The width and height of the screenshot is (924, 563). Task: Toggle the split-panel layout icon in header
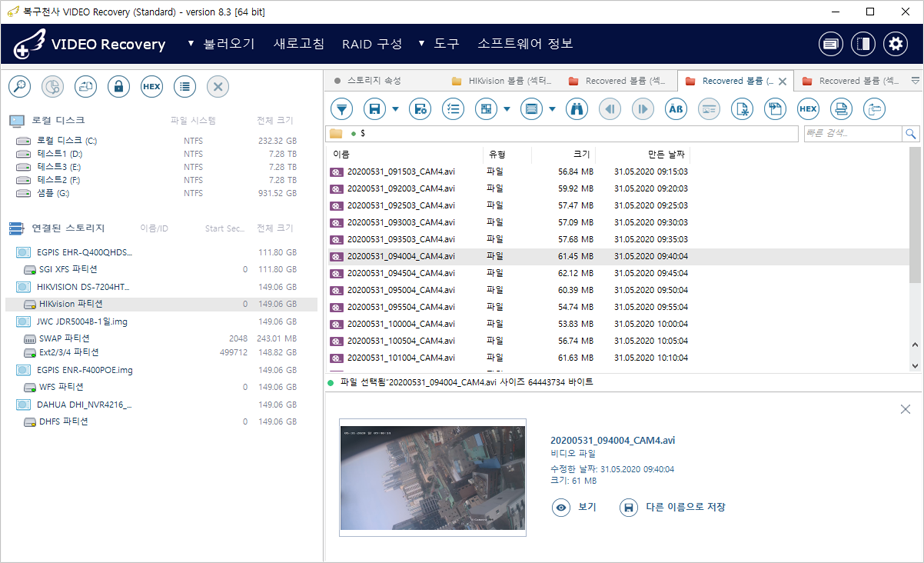click(x=863, y=44)
